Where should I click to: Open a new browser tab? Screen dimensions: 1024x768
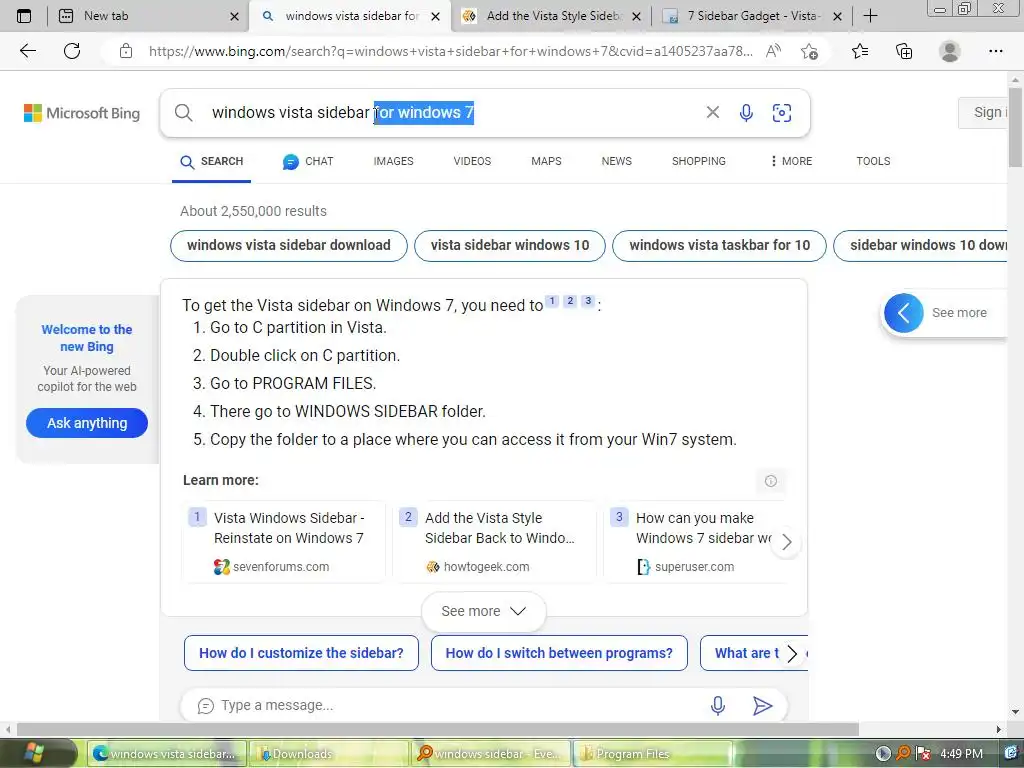point(870,16)
